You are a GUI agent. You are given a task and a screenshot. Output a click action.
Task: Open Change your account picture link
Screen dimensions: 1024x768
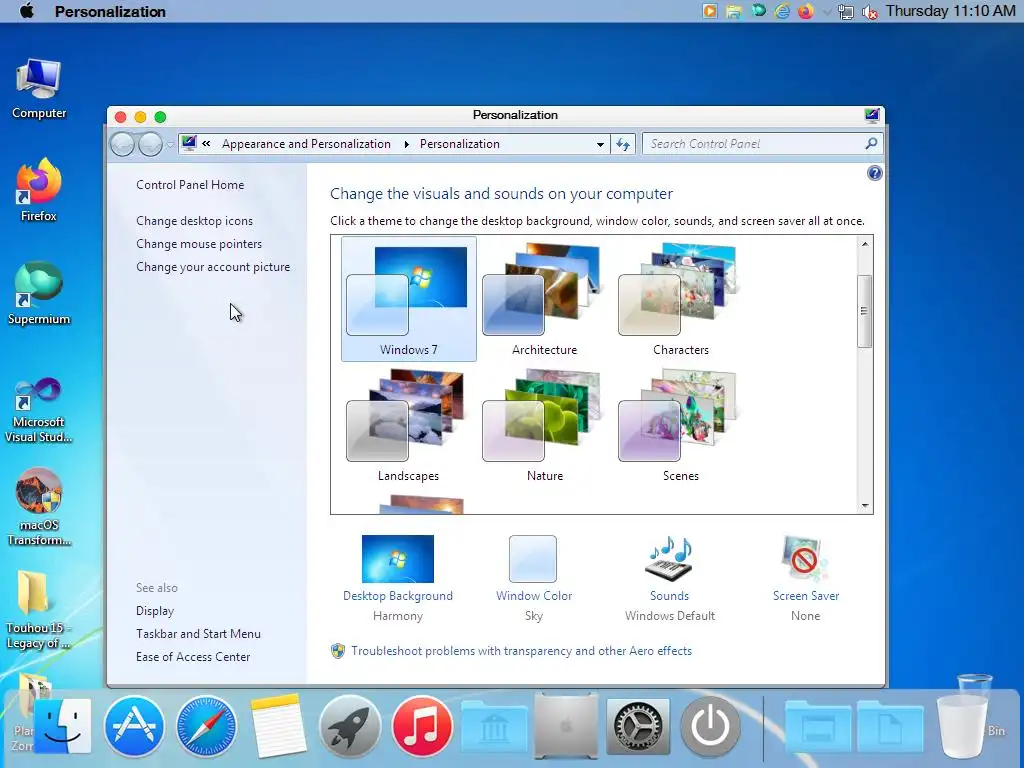(213, 266)
